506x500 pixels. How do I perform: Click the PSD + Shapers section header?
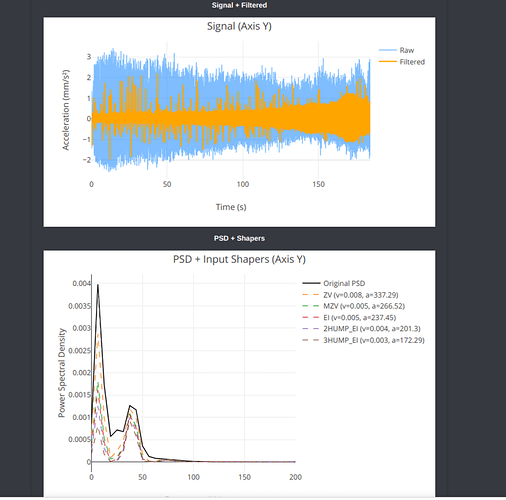(x=239, y=238)
